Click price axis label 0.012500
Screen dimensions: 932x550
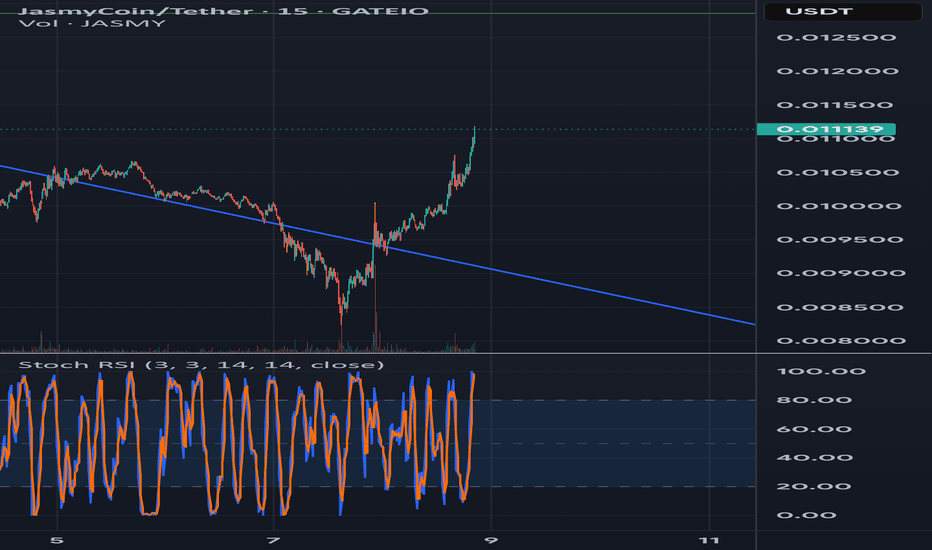pos(836,37)
